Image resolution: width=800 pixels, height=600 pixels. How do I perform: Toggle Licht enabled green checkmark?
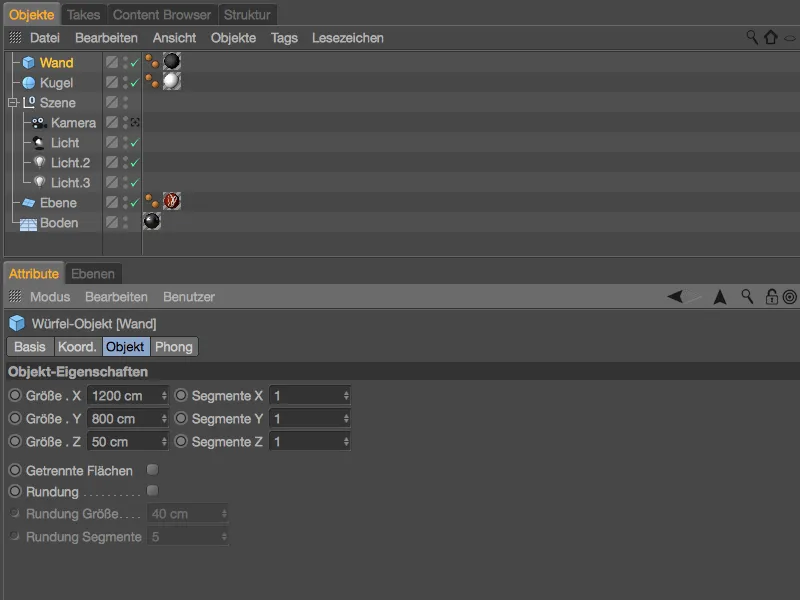[x=135, y=143]
